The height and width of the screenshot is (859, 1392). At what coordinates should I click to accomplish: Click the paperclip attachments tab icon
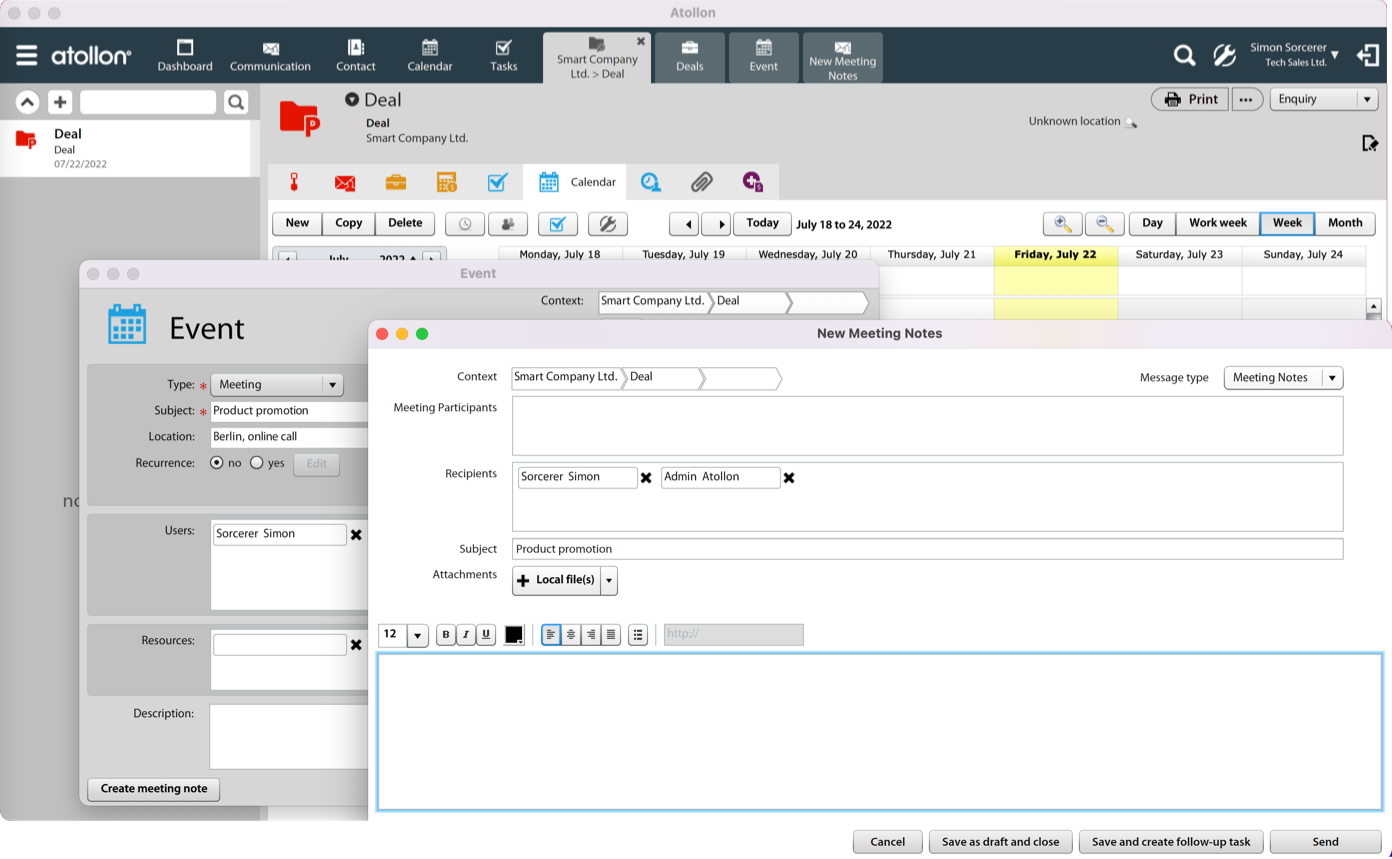pos(702,182)
